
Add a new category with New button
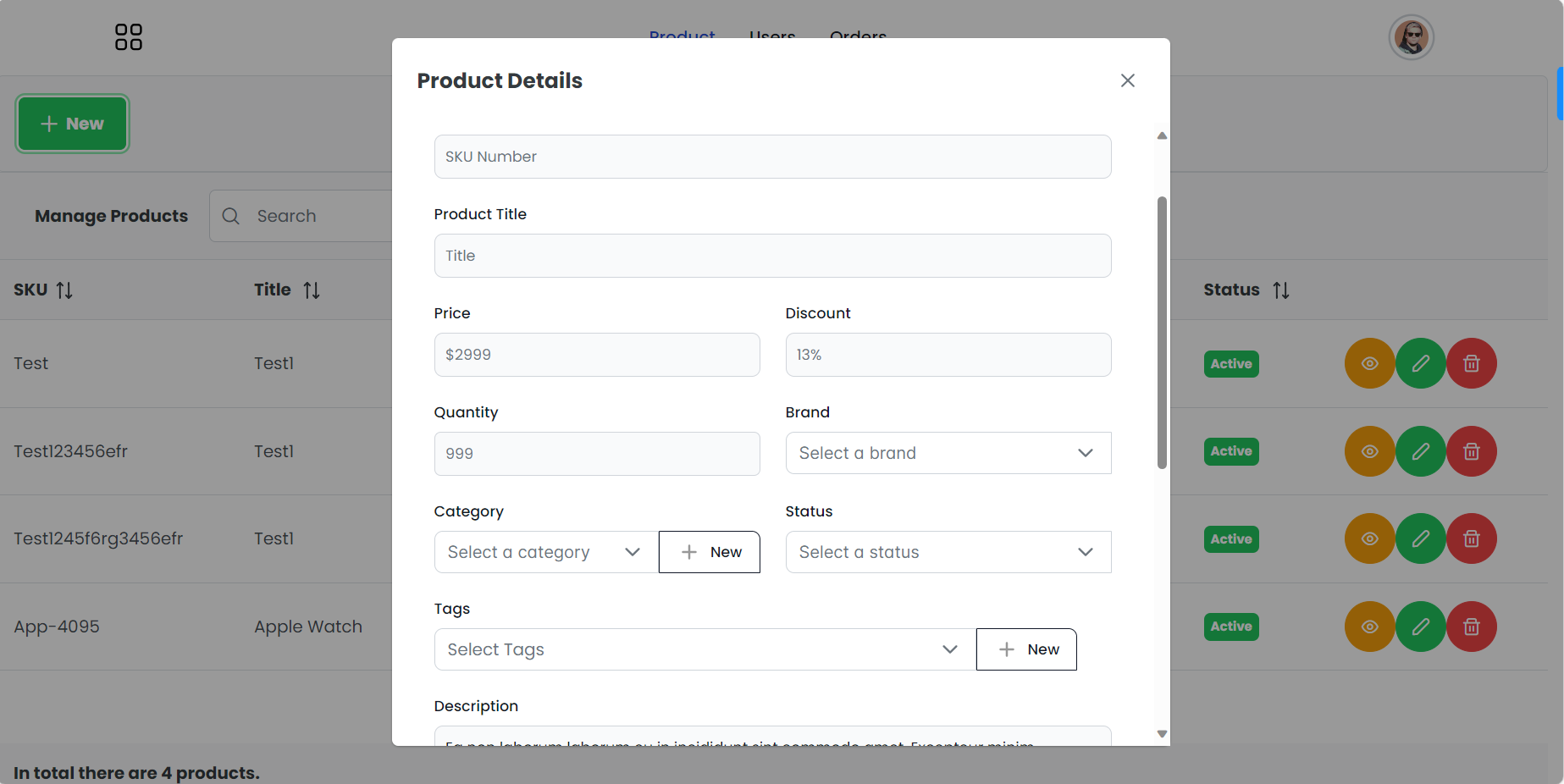point(709,552)
